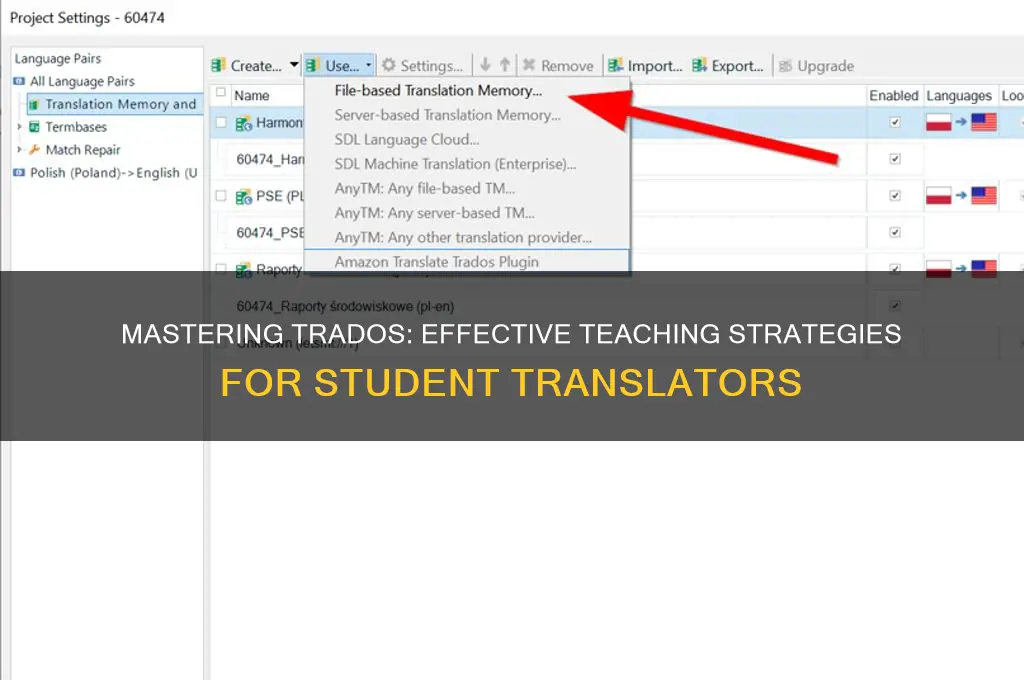
Task: Open the Create dropdown arrow
Action: coord(294,65)
